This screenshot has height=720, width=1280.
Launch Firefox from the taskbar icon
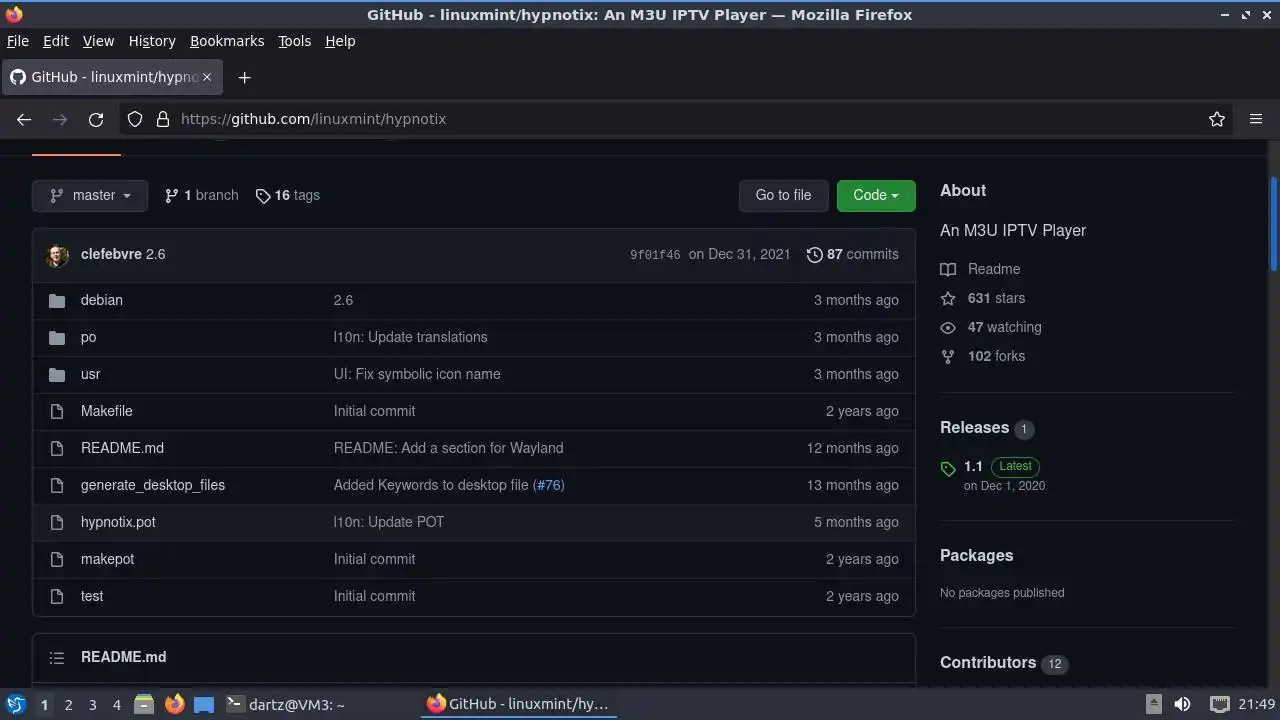click(174, 704)
